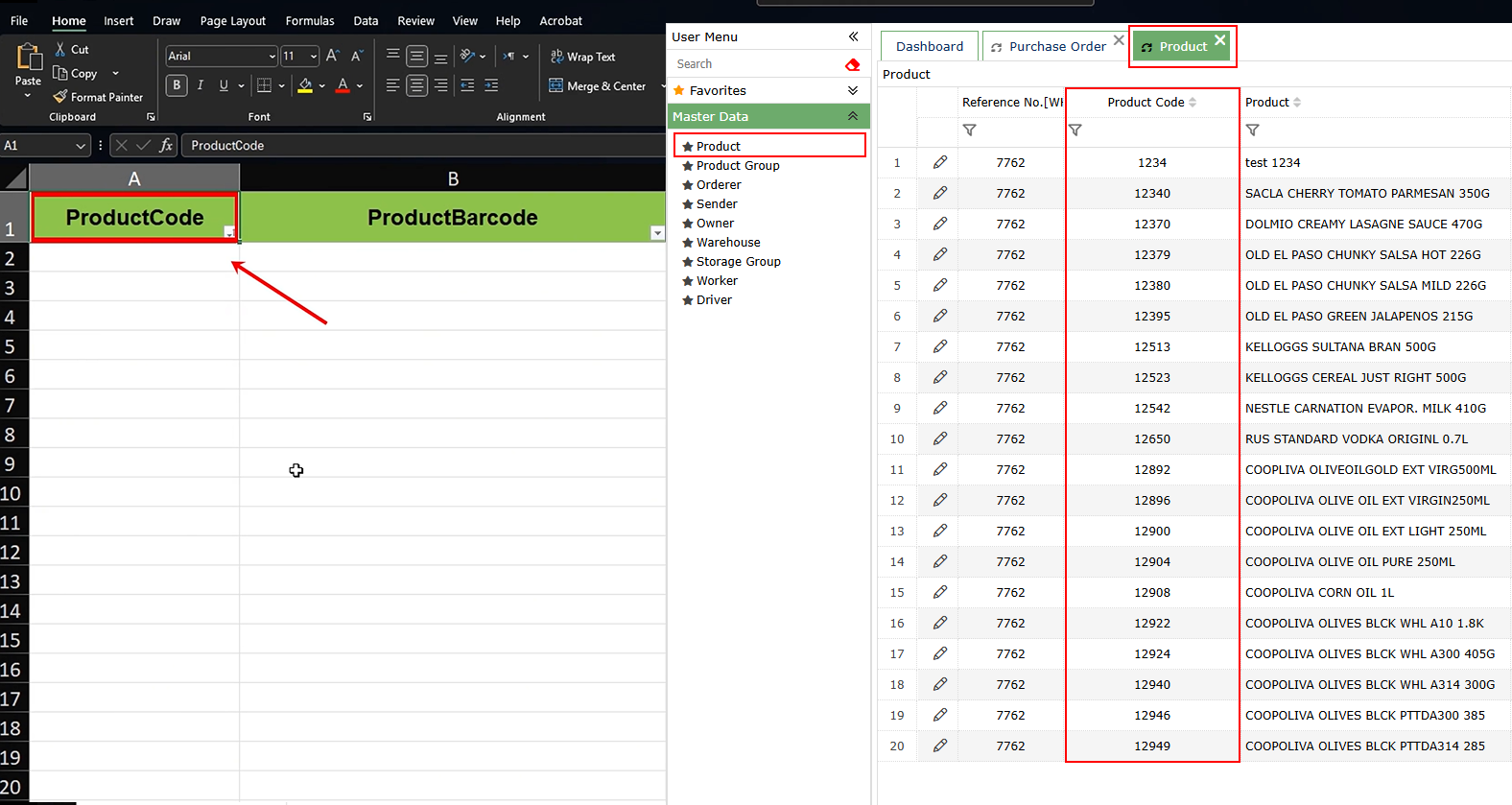This screenshot has width=1512, height=805.
Task: Toggle Bold formatting
Action: coord(177,85)
